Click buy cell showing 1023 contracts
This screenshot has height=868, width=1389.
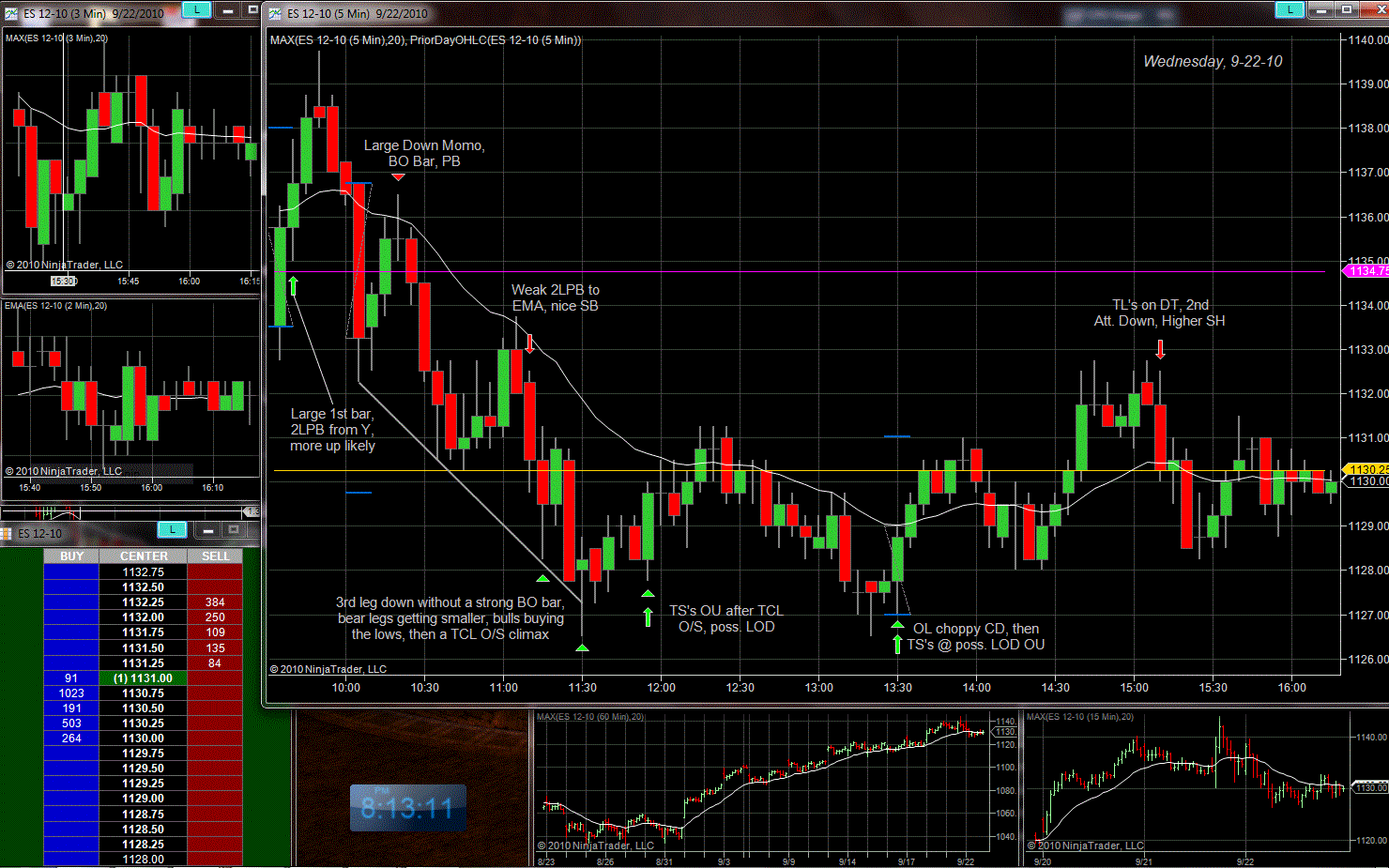pos(71,693)
